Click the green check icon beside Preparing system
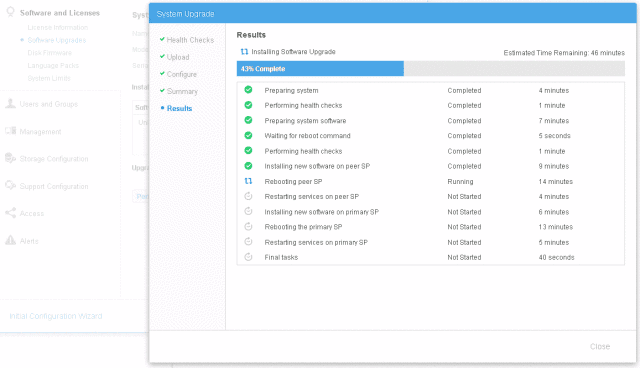 point(248,90)
